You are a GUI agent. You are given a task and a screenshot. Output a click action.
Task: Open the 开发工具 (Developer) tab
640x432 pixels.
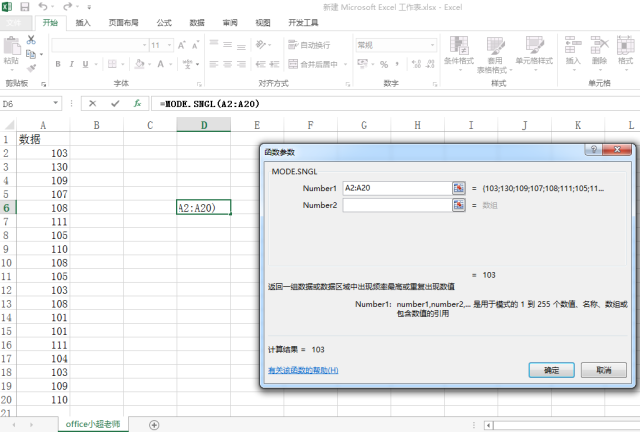(x=303, y=22)
